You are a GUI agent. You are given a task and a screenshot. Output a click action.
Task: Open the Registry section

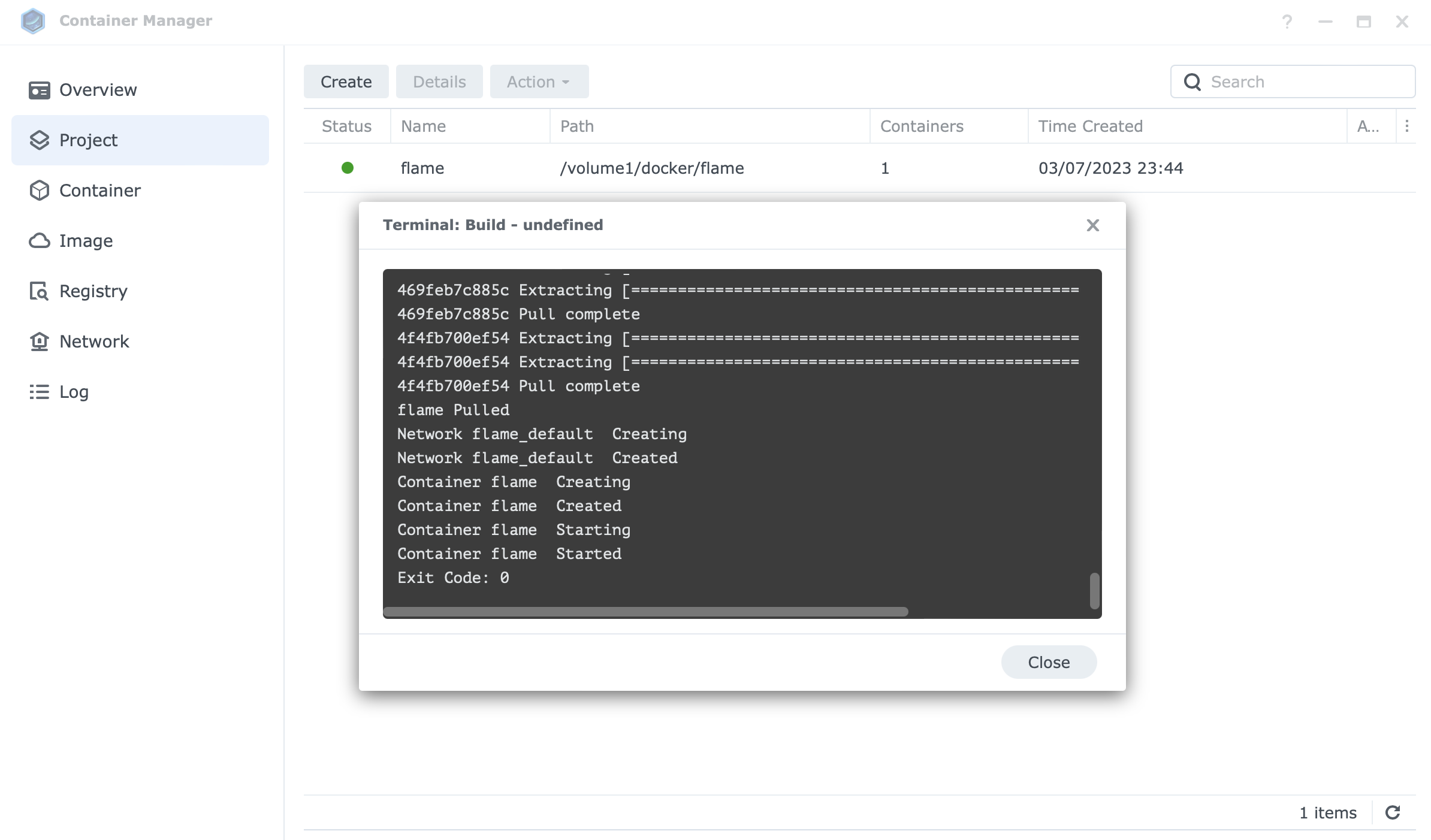140,291
